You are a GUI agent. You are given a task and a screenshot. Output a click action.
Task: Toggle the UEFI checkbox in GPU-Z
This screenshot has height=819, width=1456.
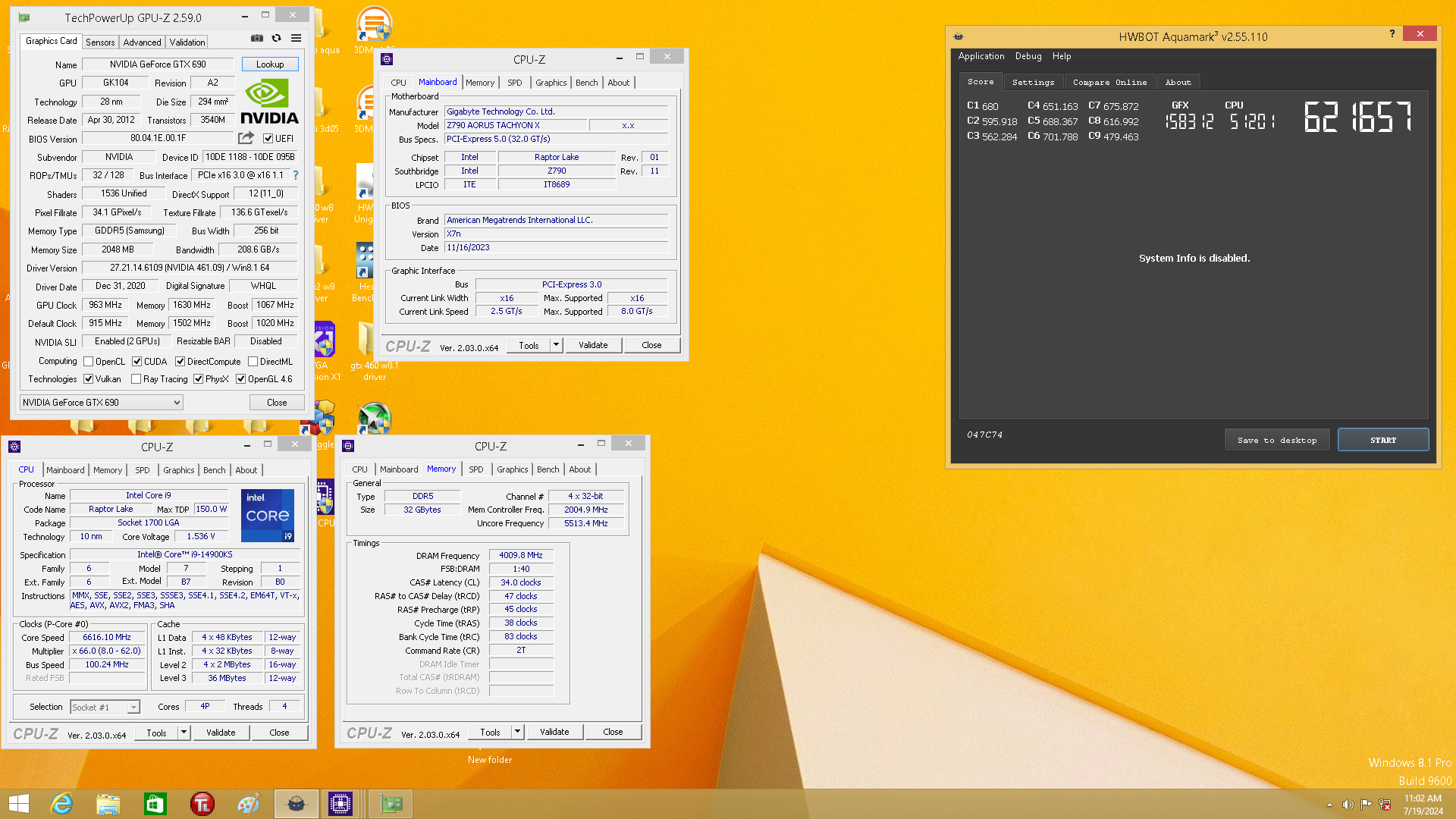[268, 139]
